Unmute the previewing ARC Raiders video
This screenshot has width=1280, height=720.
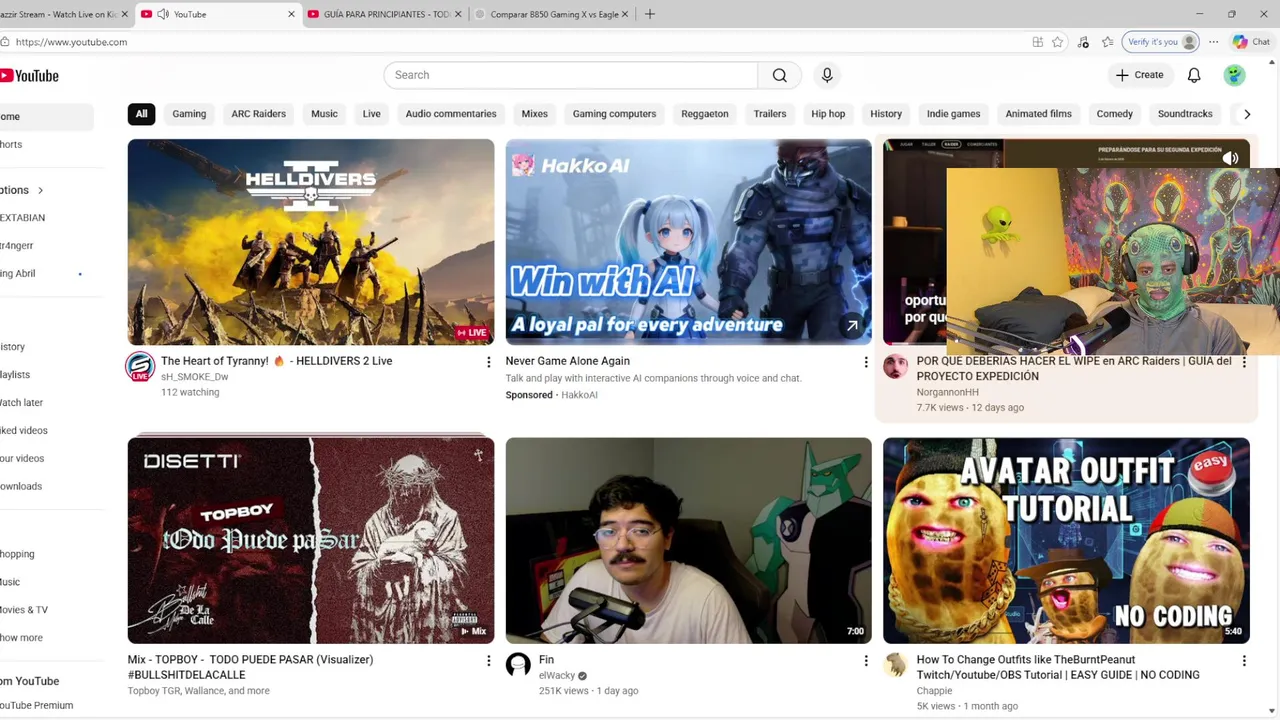(1230, 158)
